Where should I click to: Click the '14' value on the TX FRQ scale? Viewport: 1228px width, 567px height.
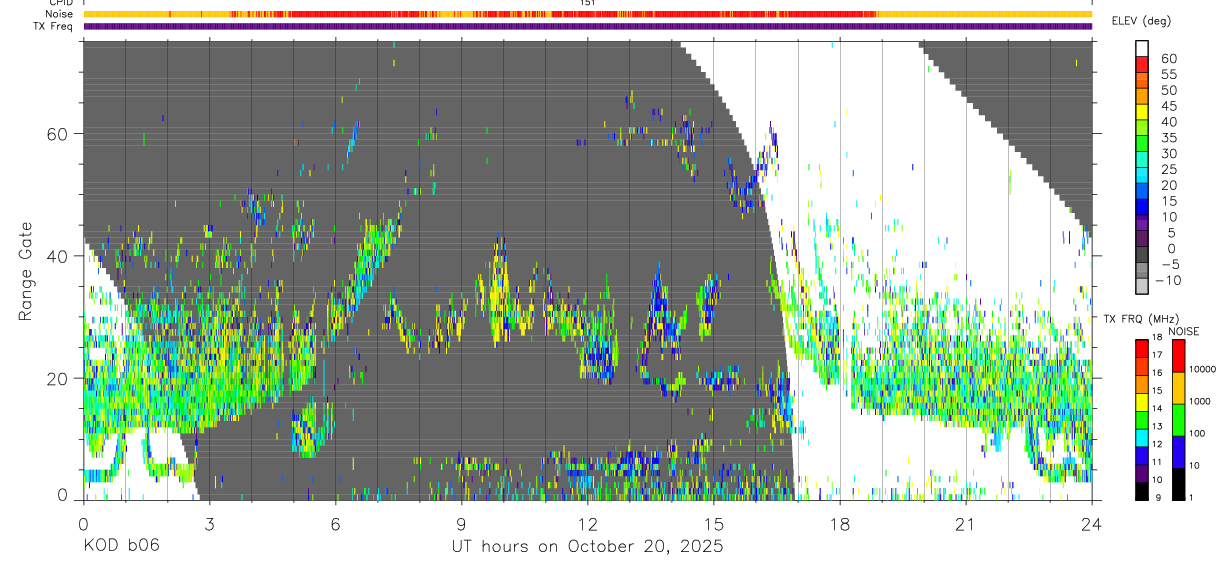pyautogui.click(x=1158, y=409)
